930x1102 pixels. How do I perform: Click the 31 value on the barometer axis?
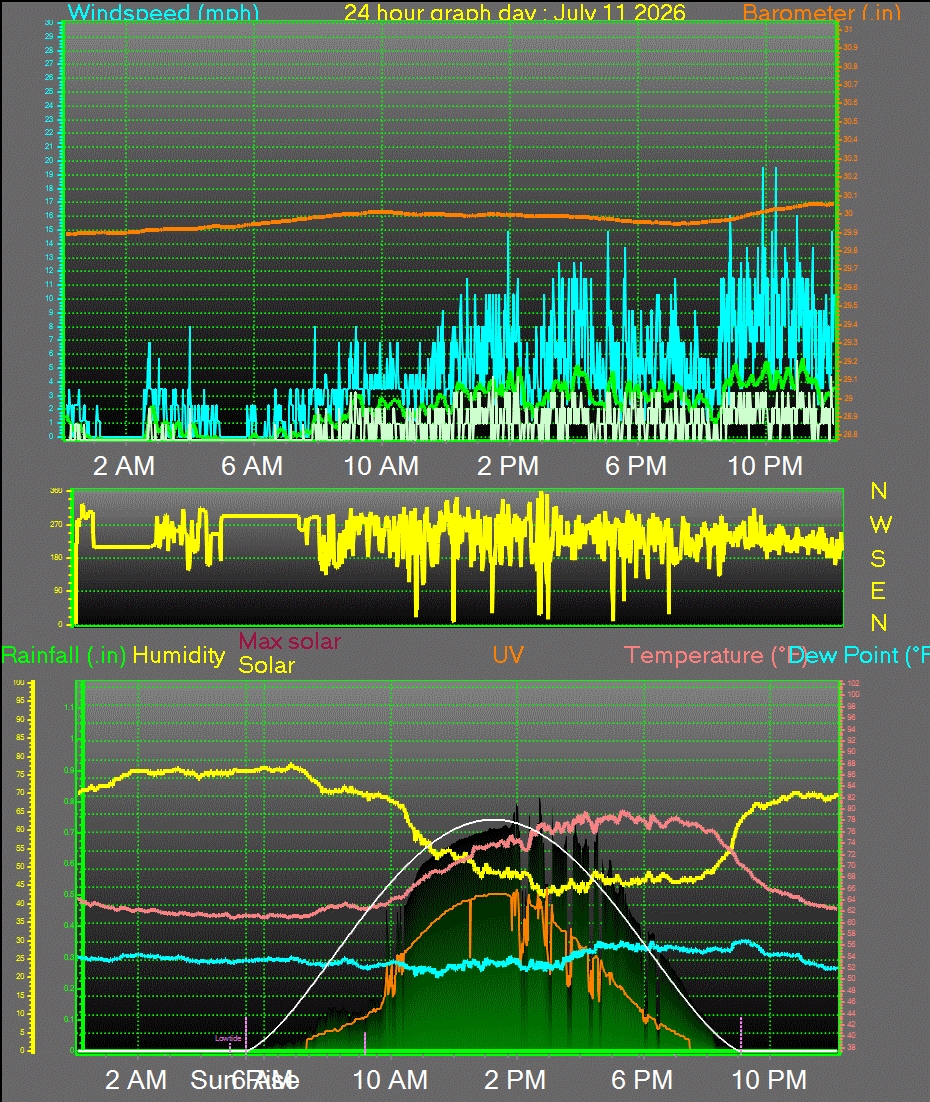[848, 30]
